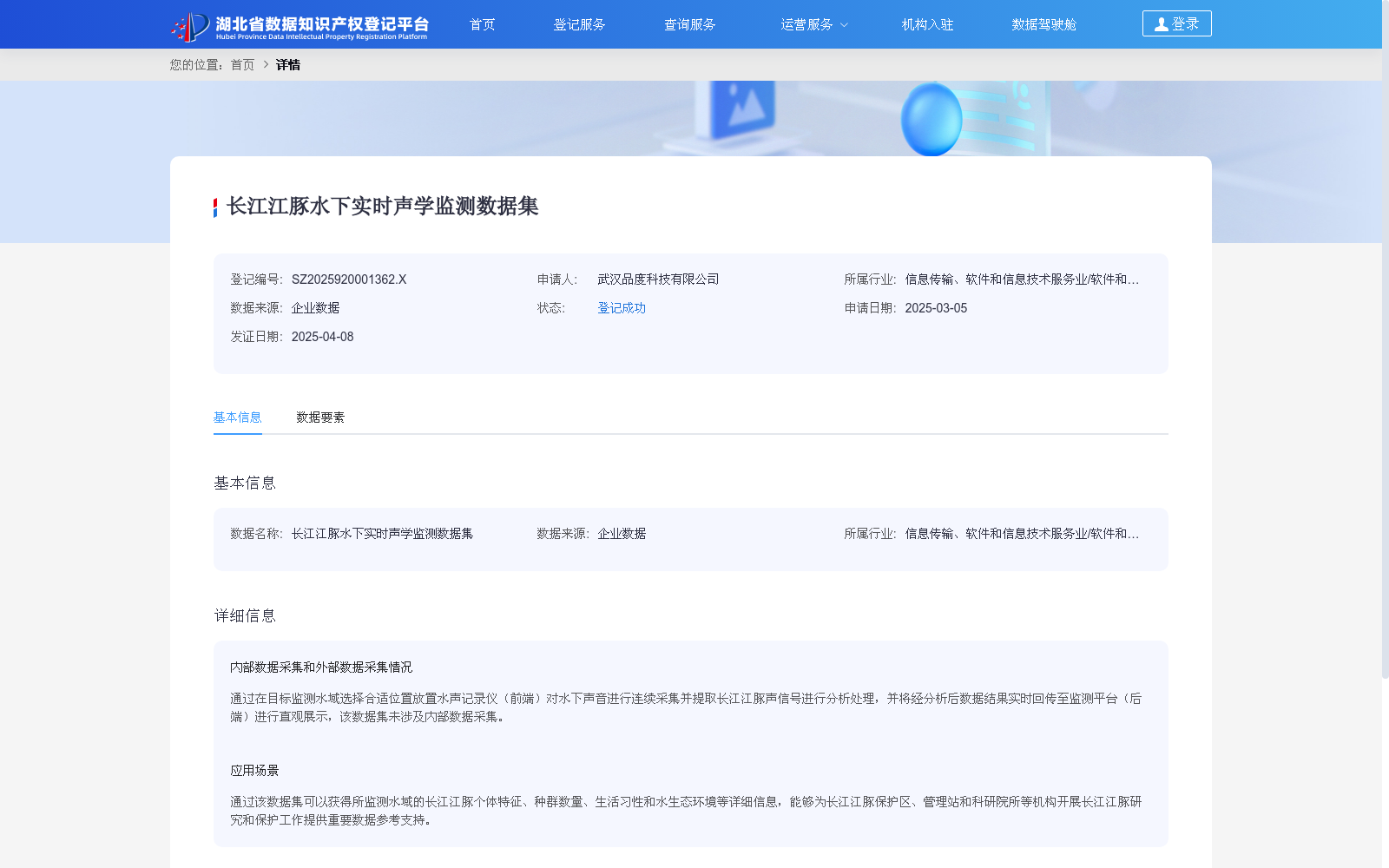Open the 查询服务 menu
Screen dimensions: 1389x868
690,24
